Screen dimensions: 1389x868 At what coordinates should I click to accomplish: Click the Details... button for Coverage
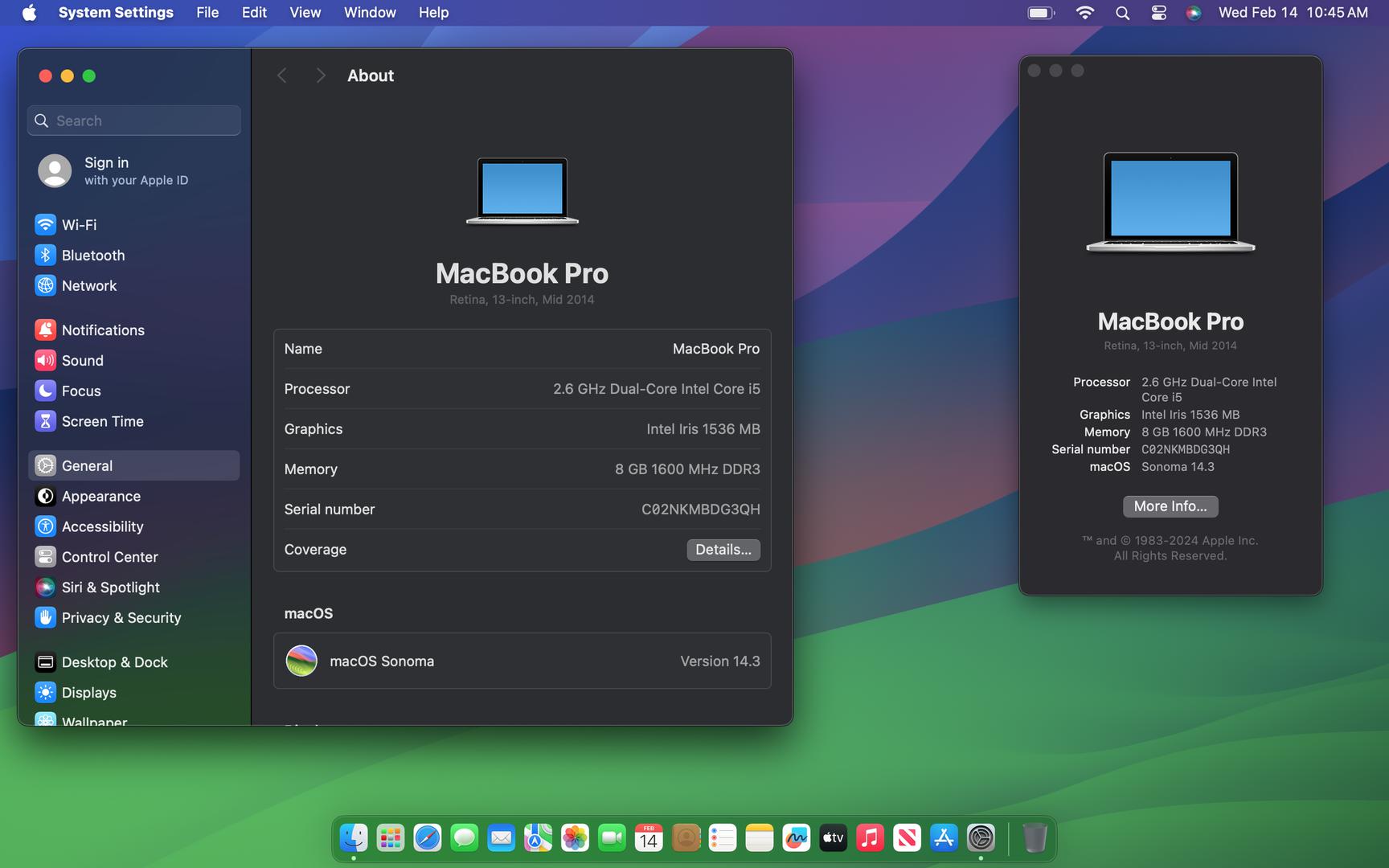[x=723, y=550]
